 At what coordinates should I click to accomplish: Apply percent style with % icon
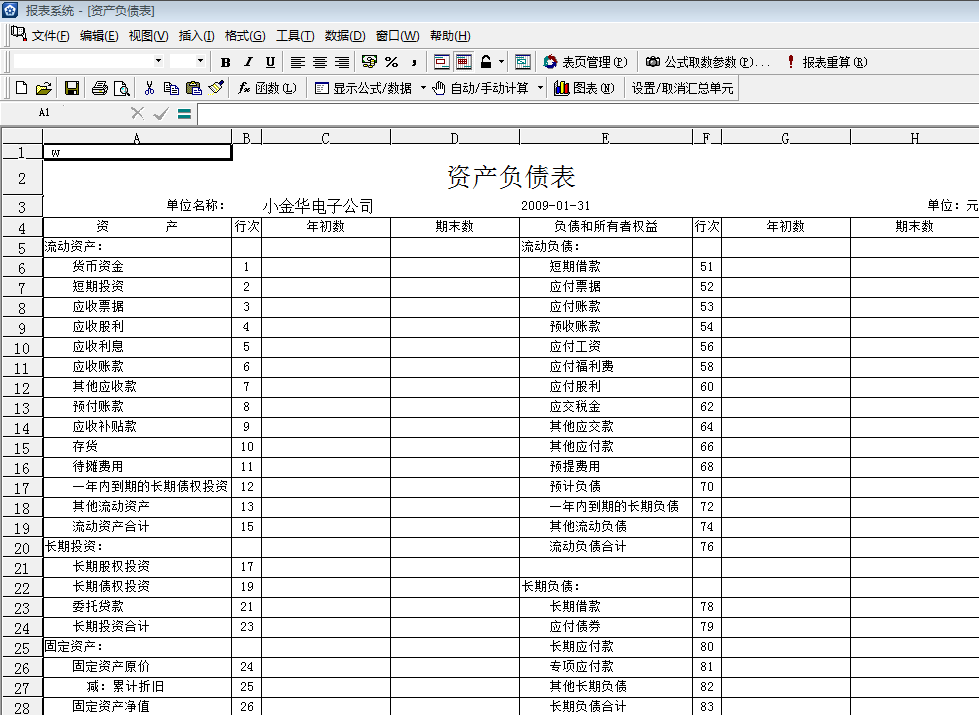391,62
